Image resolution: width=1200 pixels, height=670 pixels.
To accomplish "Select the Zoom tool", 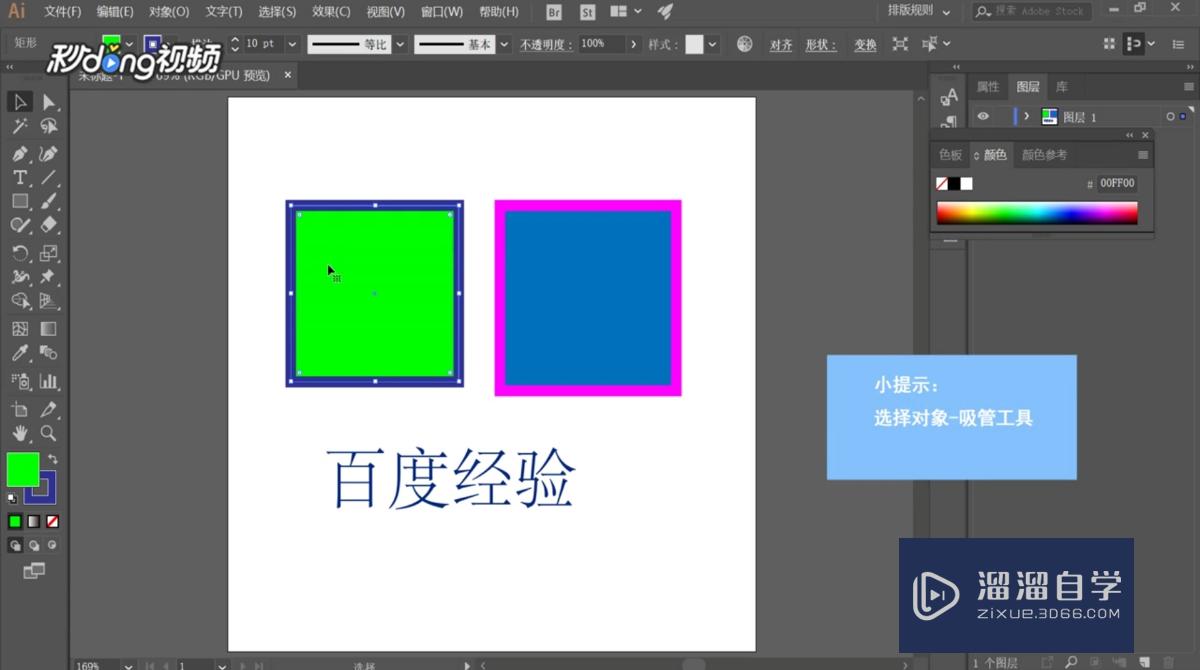I will pos(46,433).
